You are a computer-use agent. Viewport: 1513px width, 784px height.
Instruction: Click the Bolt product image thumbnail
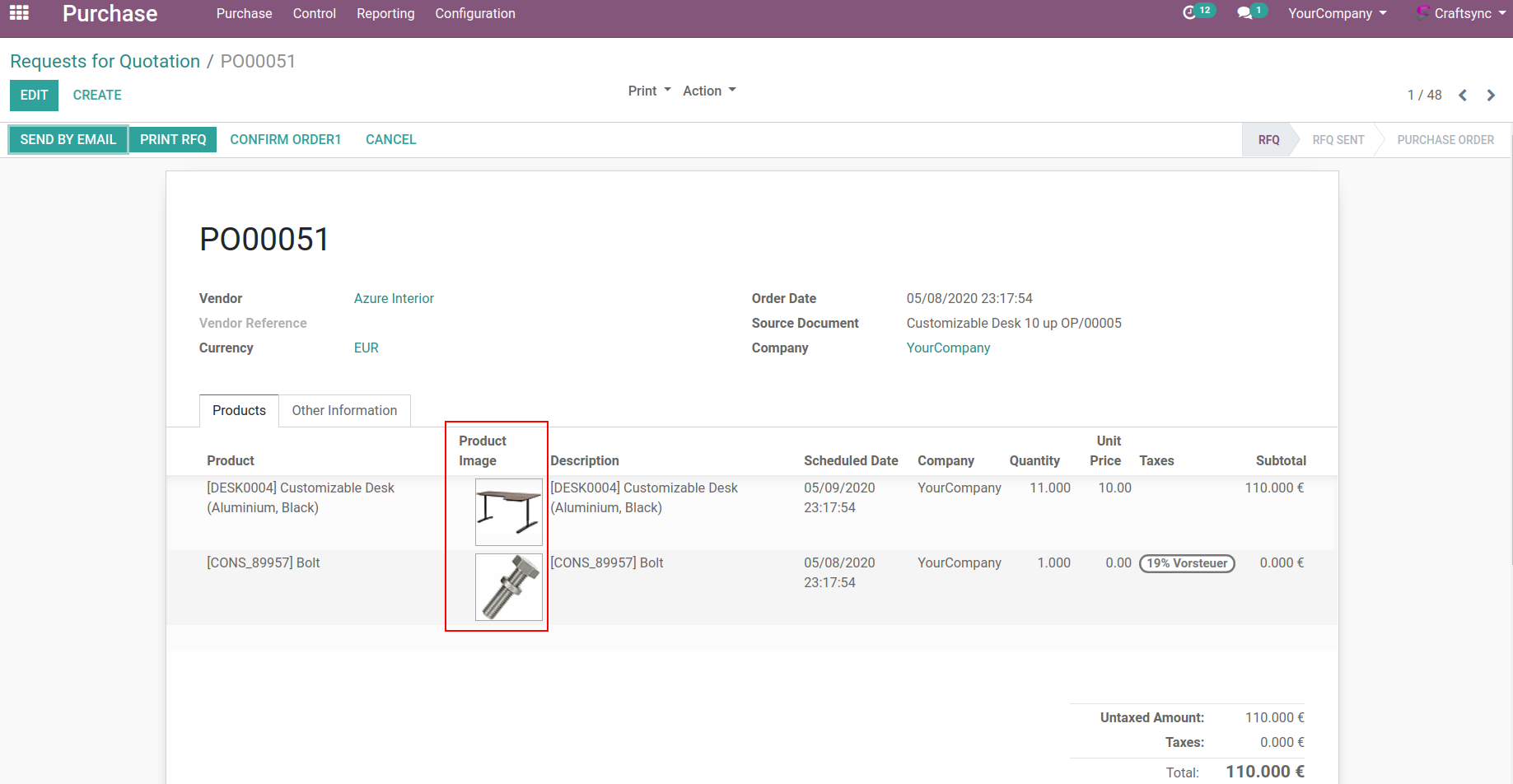point(508,587)
